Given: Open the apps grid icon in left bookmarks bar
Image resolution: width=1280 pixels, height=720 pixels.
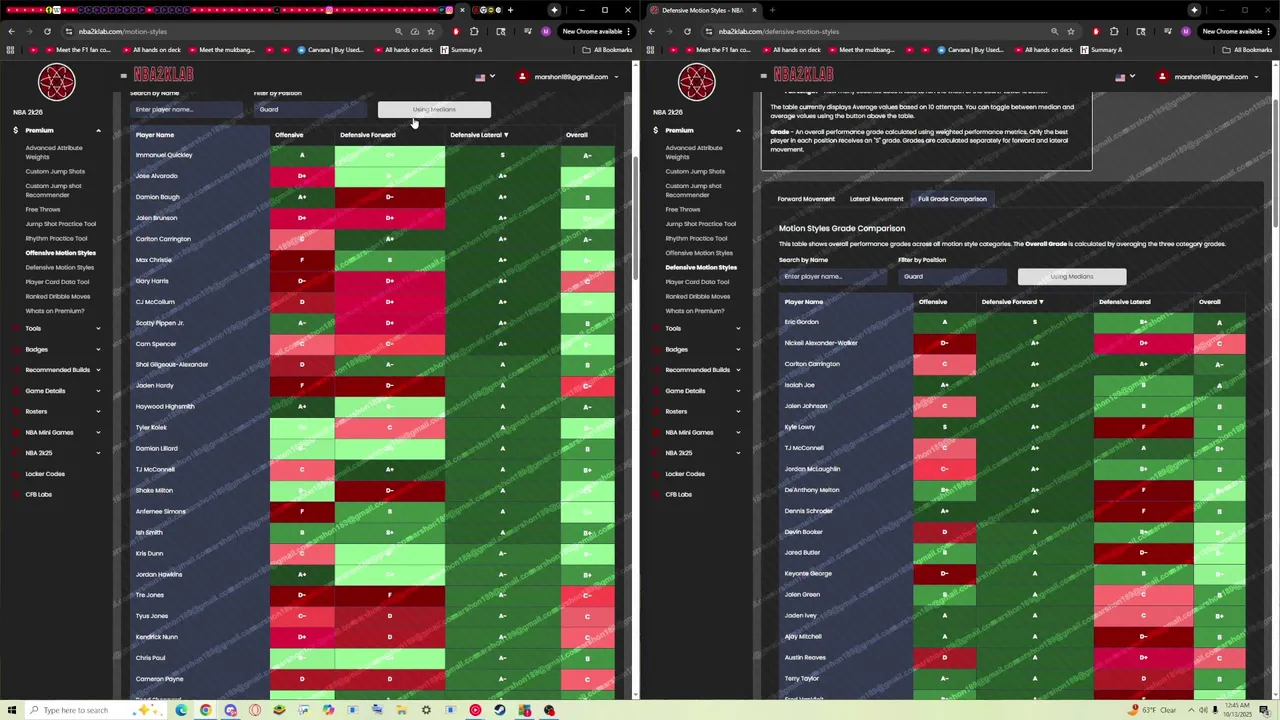Looking at the screenshot, I should pyautogui.click(x=11, y=50).
